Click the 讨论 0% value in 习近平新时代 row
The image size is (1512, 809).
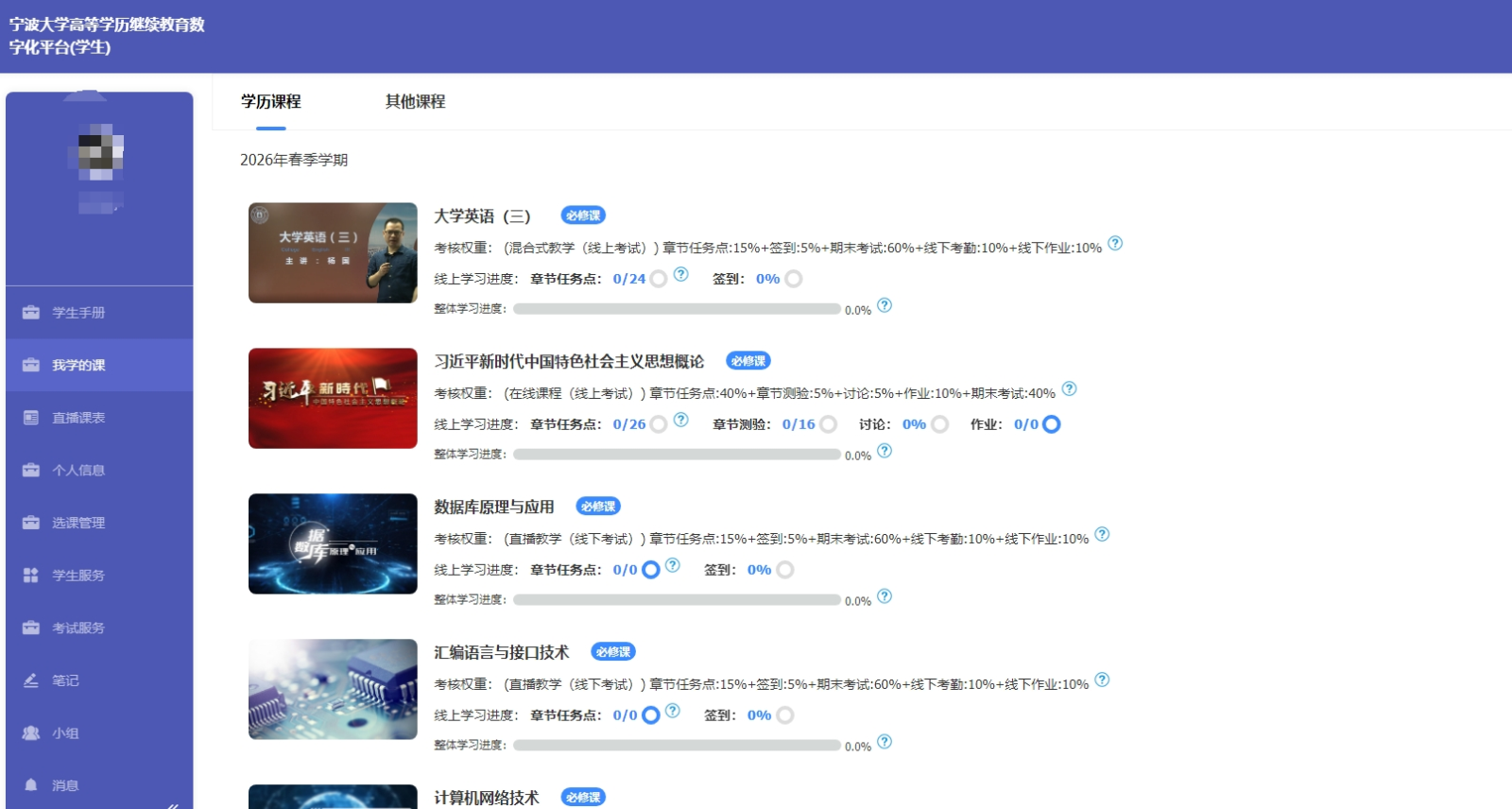click(x=914, y=424)
